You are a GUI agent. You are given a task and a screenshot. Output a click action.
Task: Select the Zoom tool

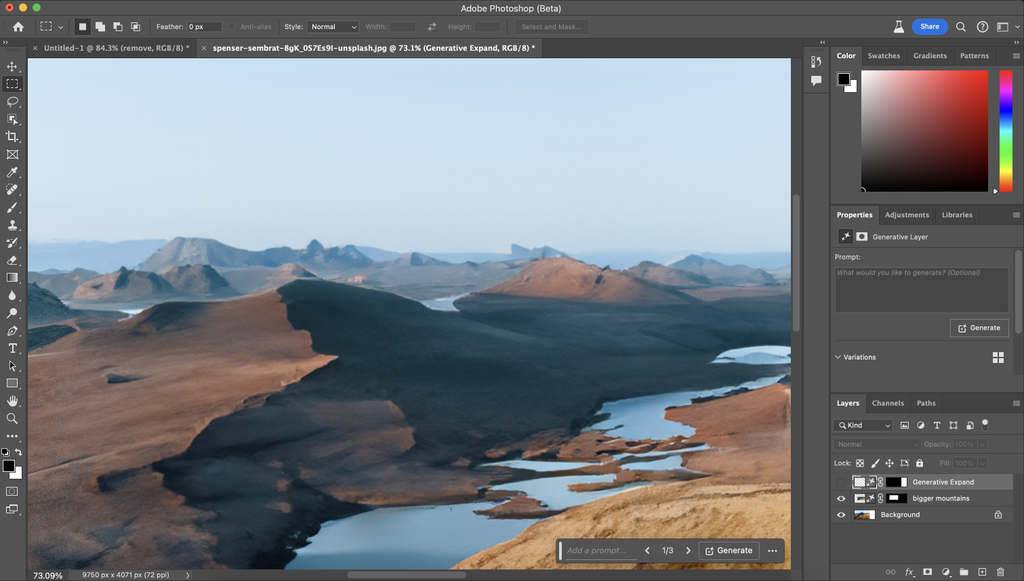(13, 419)
